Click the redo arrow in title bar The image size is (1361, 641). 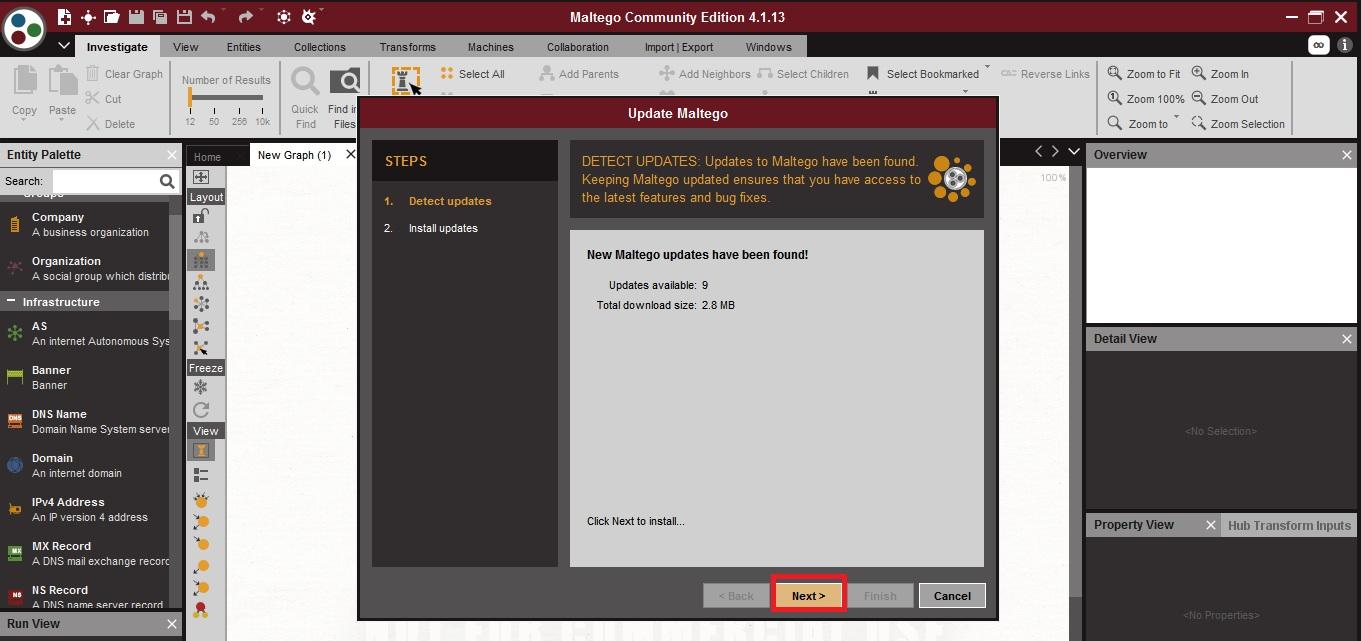tap(246, 17)
